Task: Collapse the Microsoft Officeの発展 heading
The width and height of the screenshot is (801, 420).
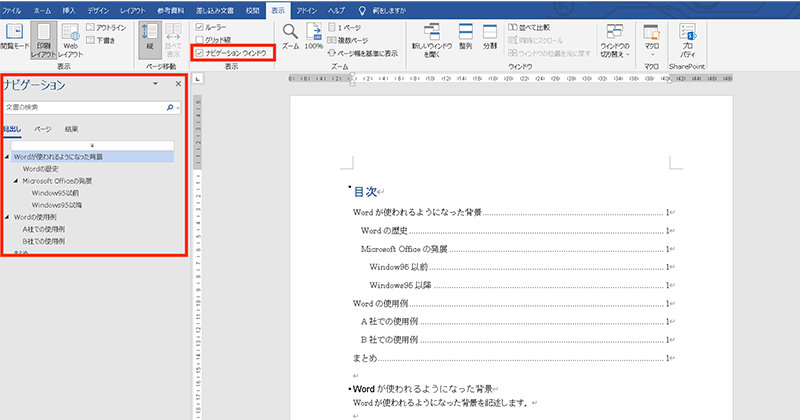Action: tap(17, 181)
